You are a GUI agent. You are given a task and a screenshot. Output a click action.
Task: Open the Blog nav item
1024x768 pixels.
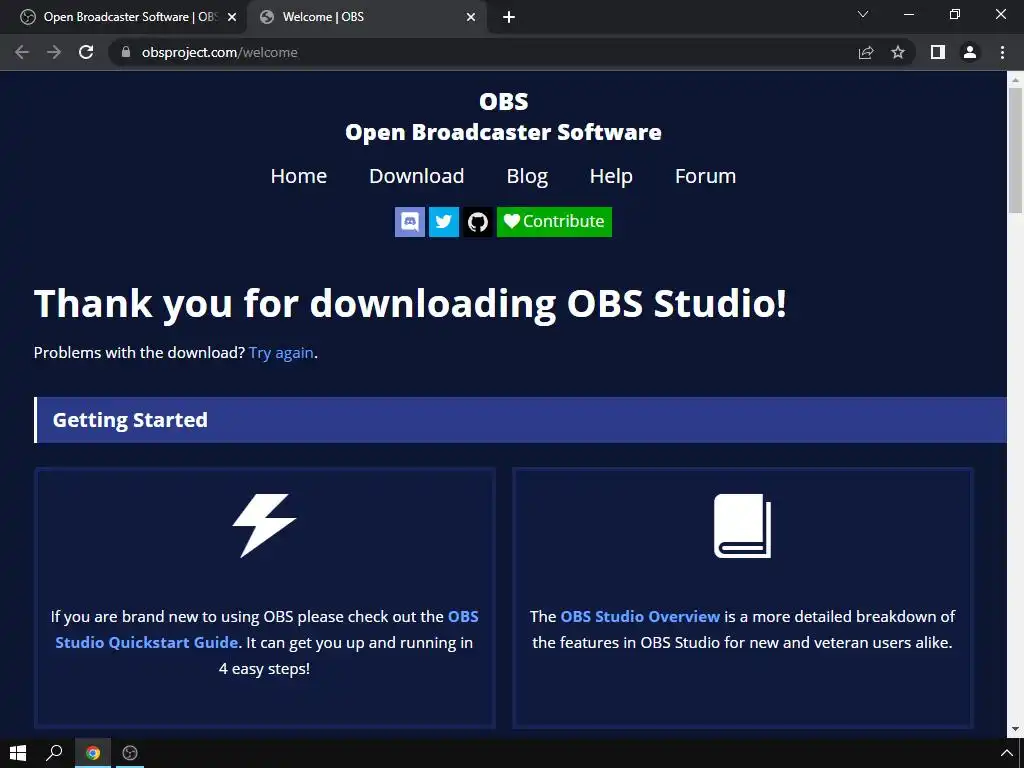pos(527,176)
